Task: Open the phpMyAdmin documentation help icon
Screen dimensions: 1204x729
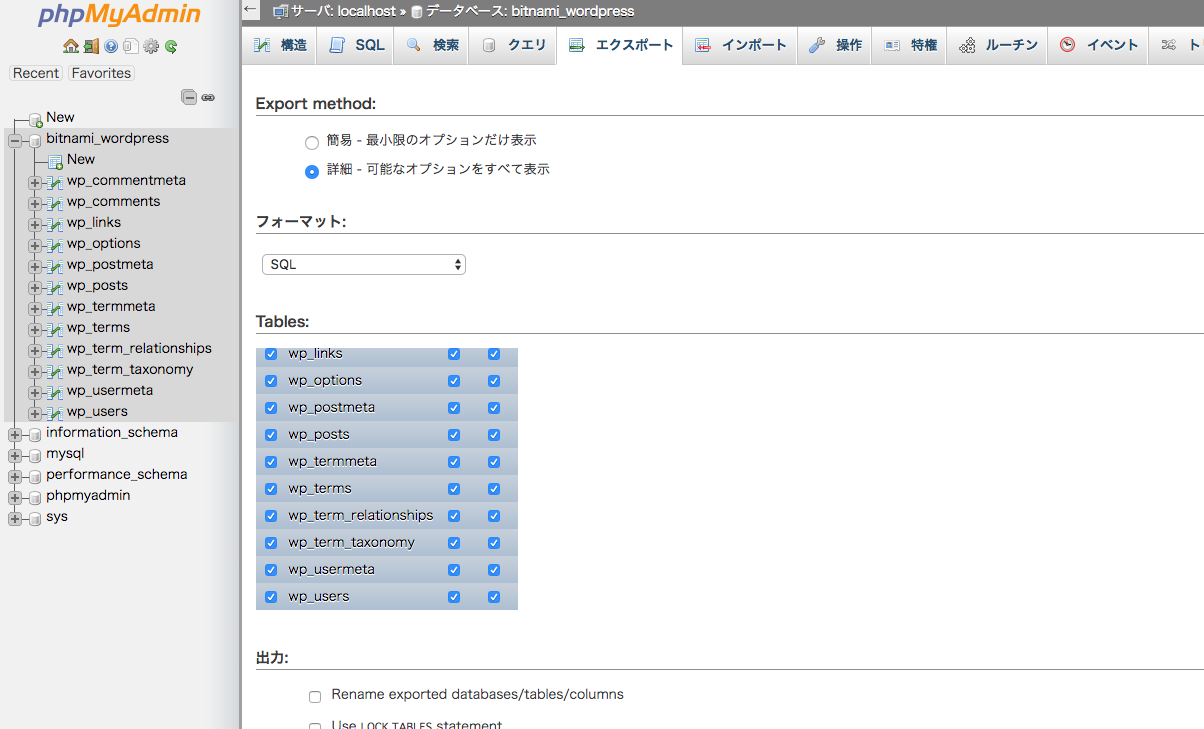Action: pyautogui.click(x=111, y=46)
